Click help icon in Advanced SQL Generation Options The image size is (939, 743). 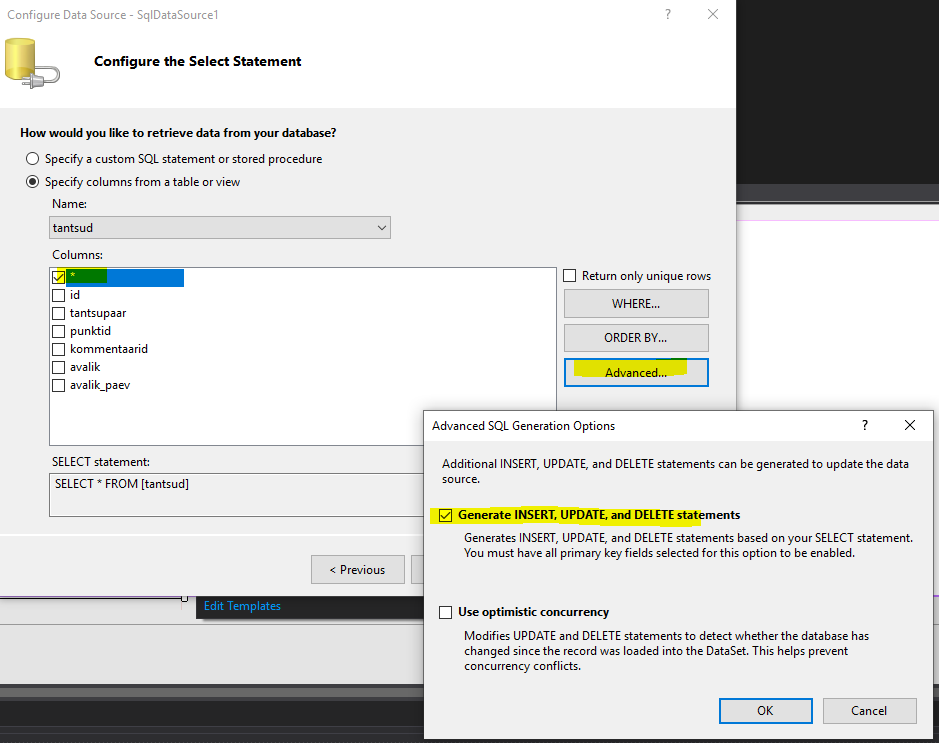pos(865,425)
